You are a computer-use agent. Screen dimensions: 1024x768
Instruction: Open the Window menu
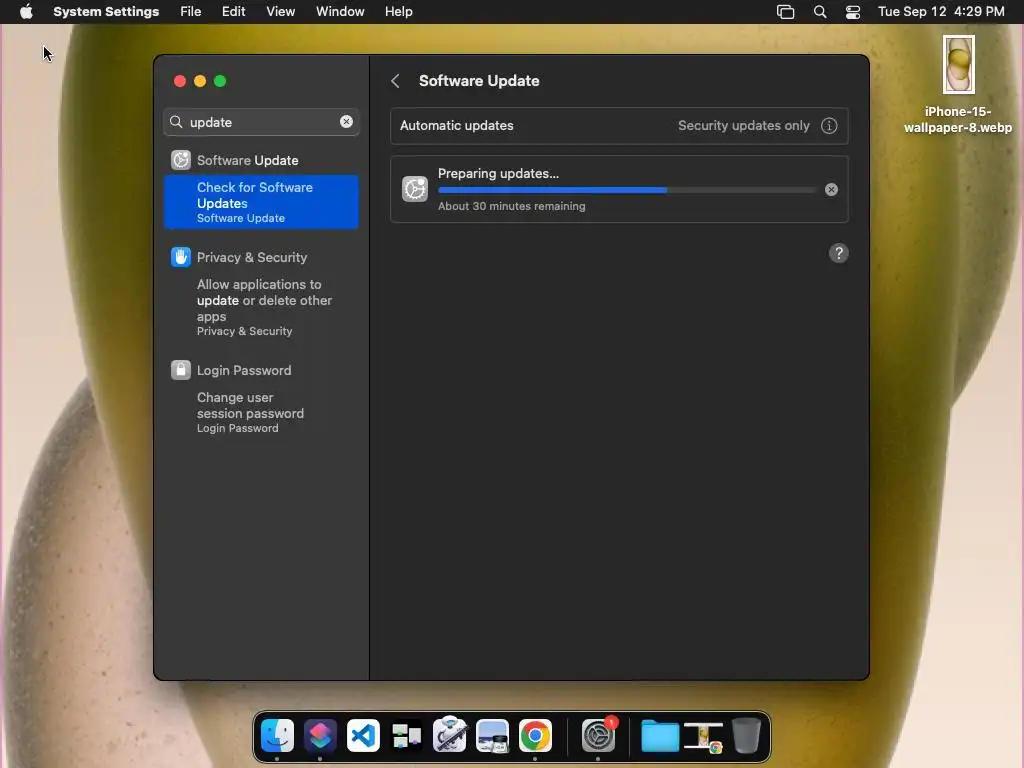pos(340,12)
